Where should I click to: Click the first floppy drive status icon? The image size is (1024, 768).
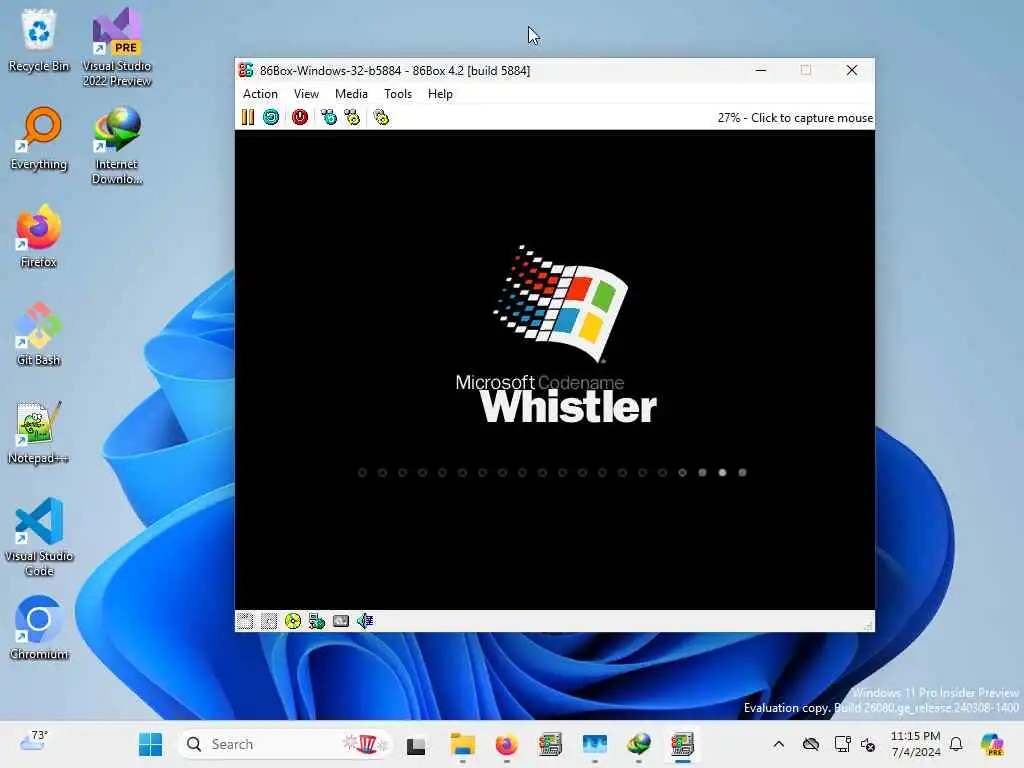(x=245, y=621)
